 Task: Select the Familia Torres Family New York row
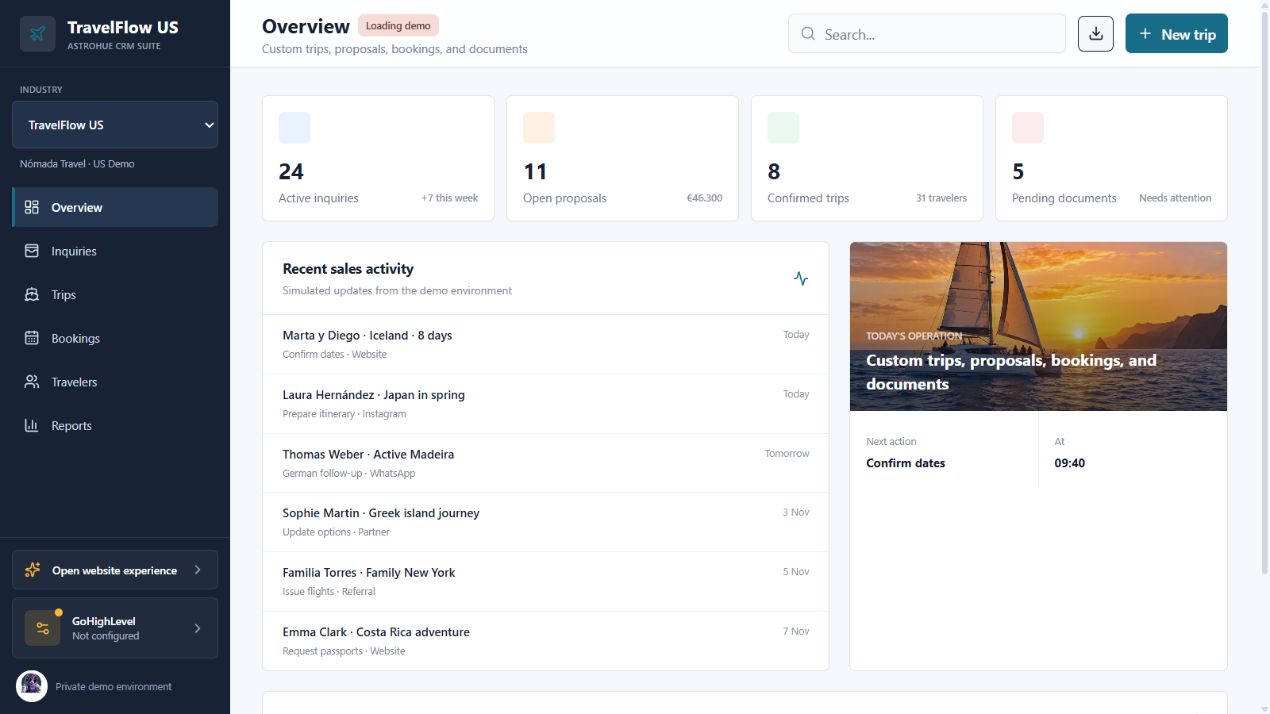[546, 582]
